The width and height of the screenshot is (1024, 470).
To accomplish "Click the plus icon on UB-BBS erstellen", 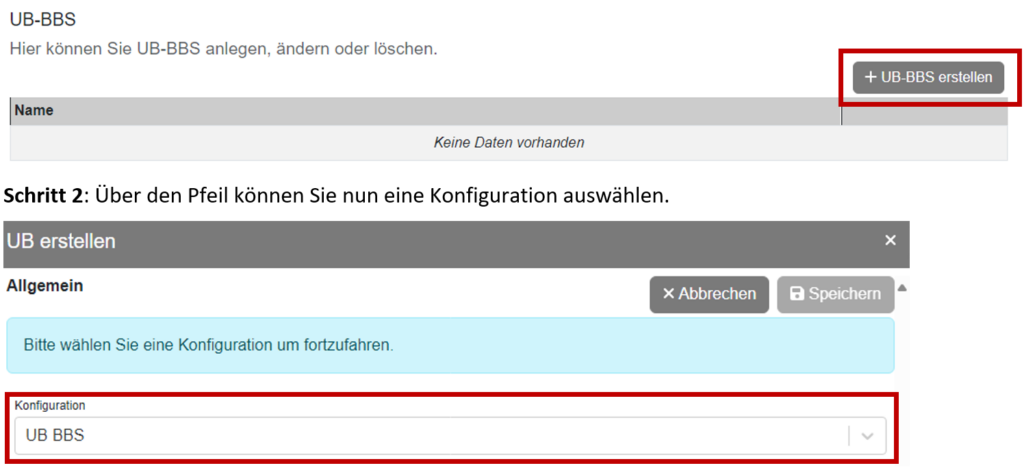I will pyautogui.click(x=871, y=78).
